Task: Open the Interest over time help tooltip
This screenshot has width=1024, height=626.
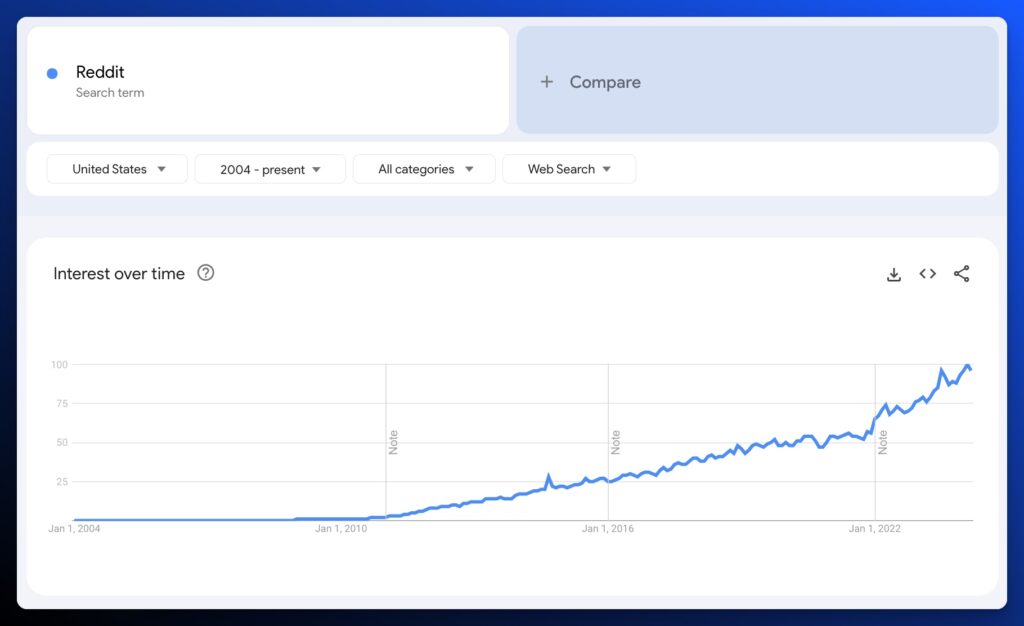Action: [x=205, y=272]
